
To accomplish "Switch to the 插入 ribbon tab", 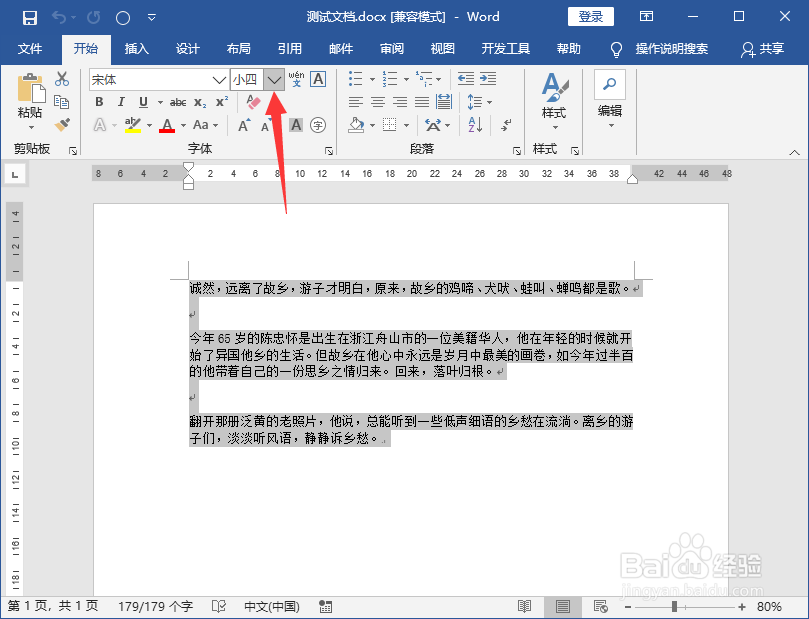I will [136, 47].
